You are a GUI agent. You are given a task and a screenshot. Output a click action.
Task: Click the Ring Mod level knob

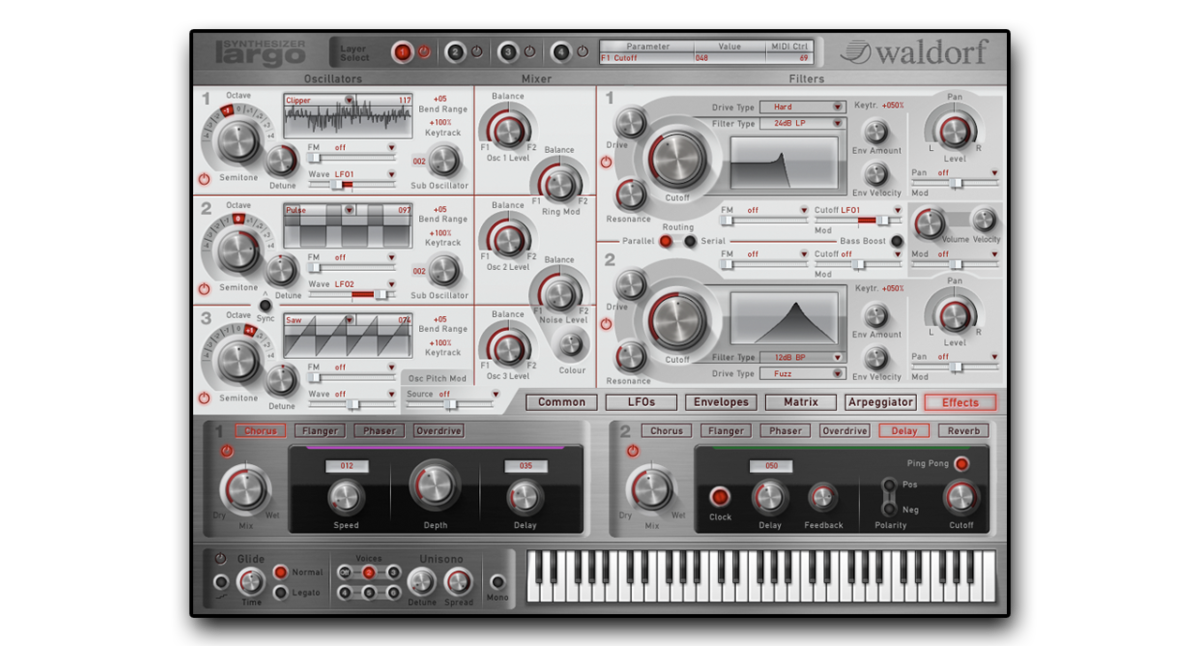click(561, 183)
